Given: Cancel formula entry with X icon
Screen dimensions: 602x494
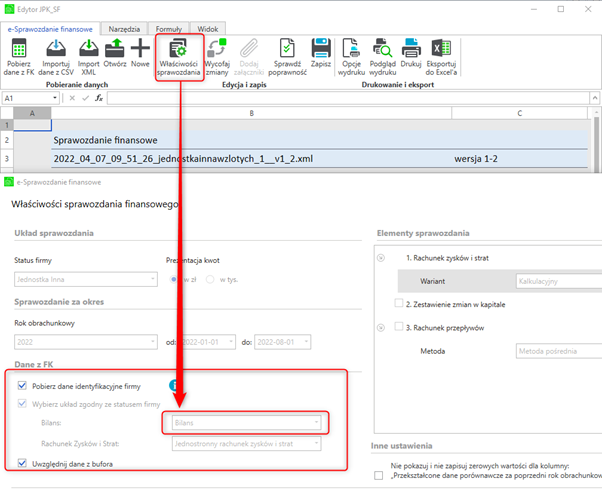Looking at the screenshot, I should tap(72, 98).
